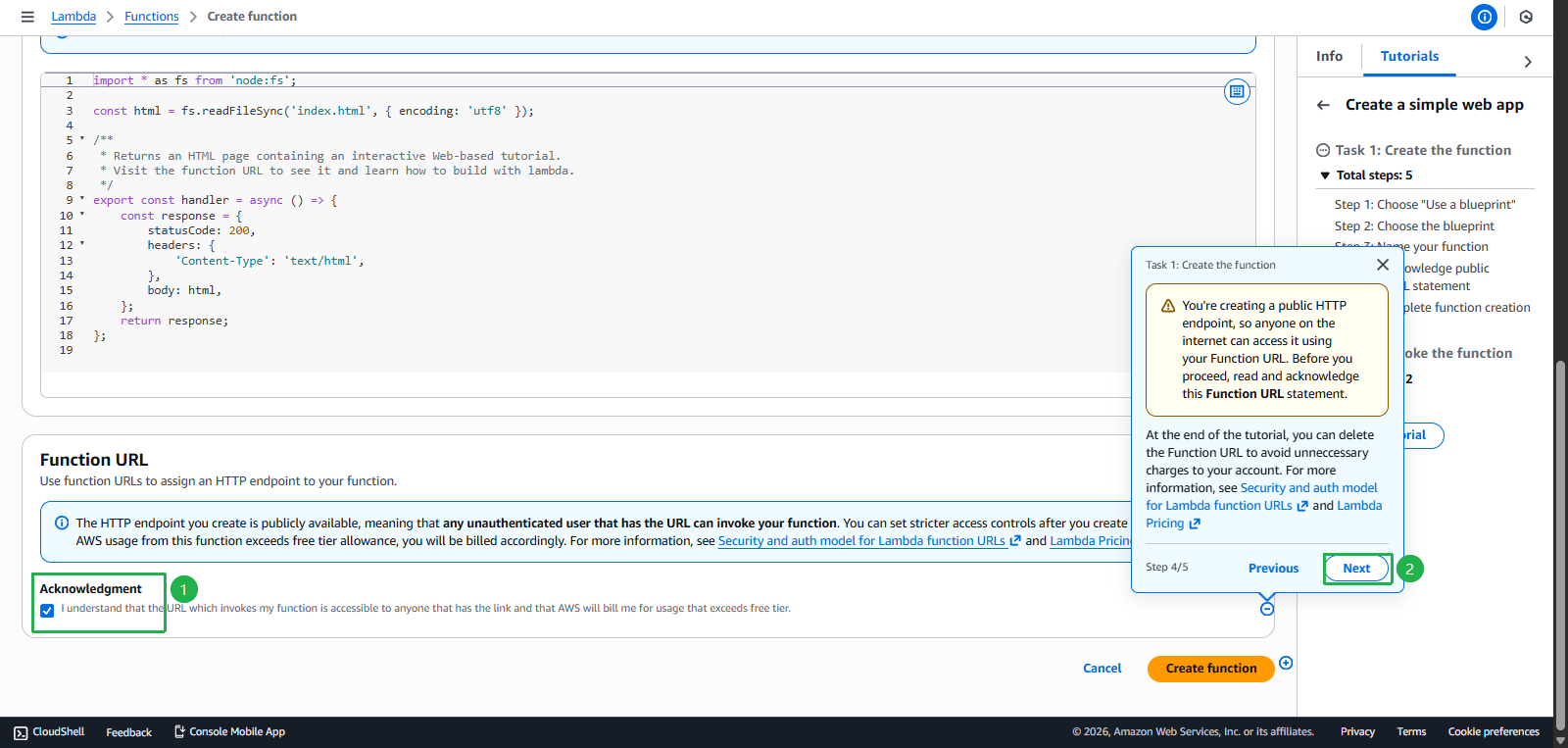1568x748 pixels.
Task: Fold the code block at line 9
Action: [82, 200]
